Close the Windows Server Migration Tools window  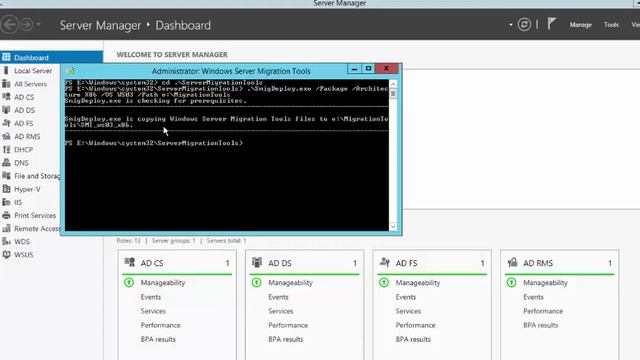coord(386,69)
